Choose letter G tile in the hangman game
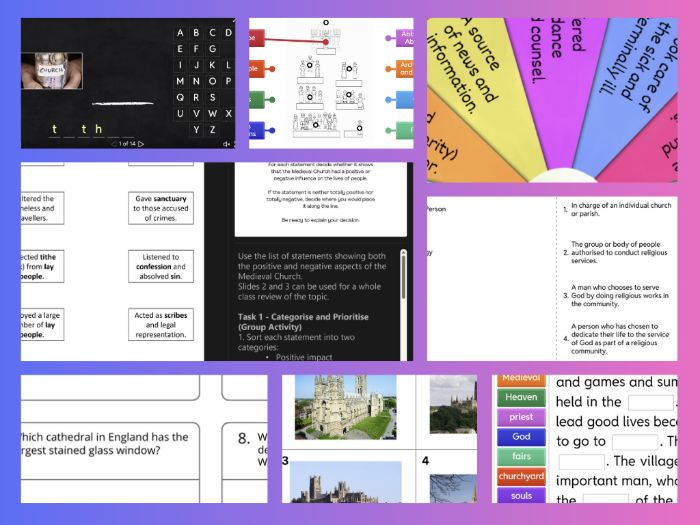The height and width of the screenshot is (525, 700). (212, 49)
